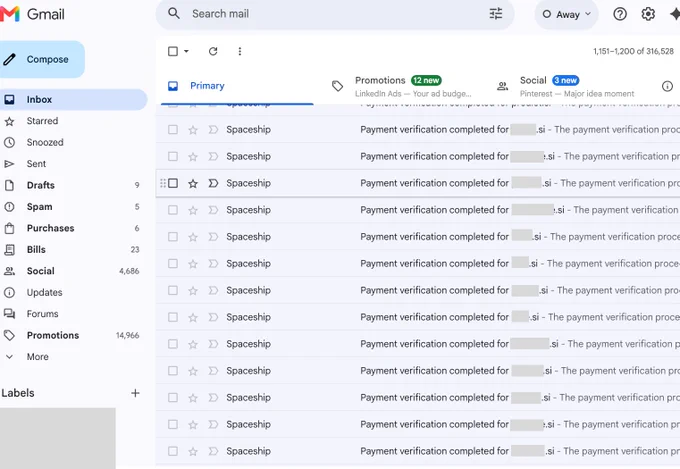The height and width of the screenshot is (469, 680).
Task: Open the Away status dropdown
Action: click(x=566, y=14)
